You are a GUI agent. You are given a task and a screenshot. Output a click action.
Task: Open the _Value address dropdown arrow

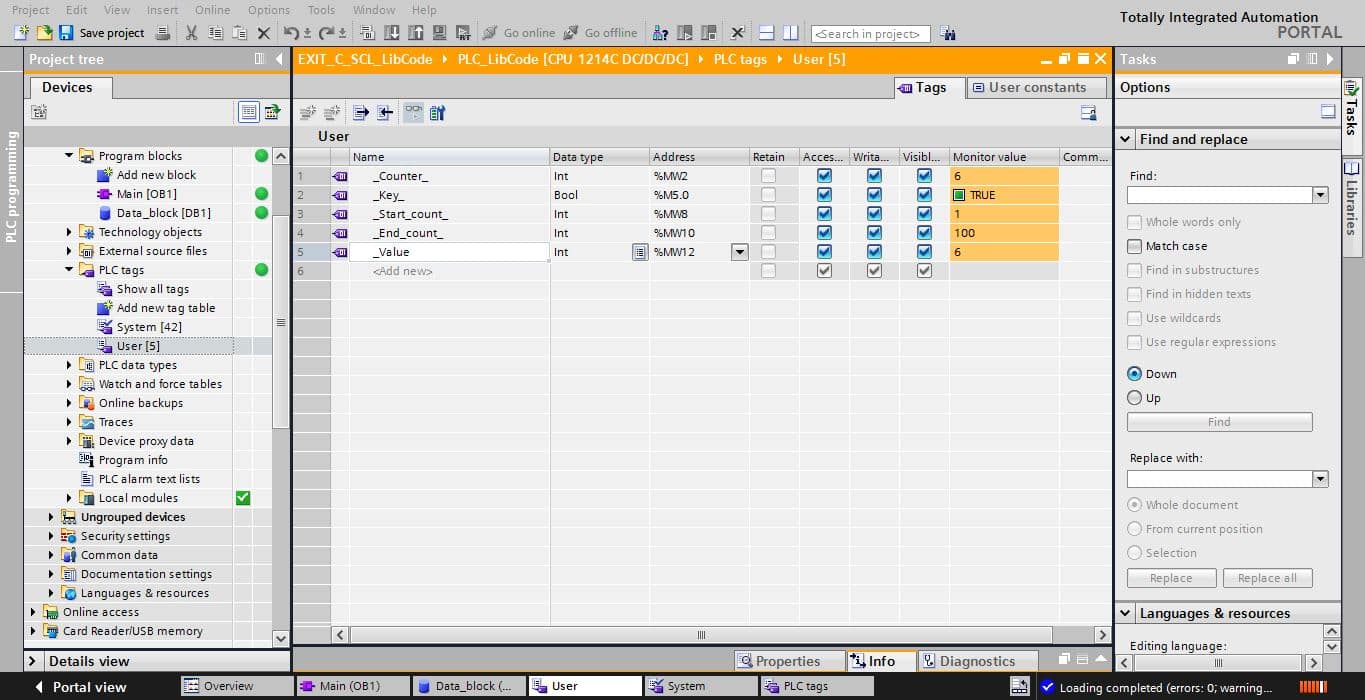pos(739,252)
